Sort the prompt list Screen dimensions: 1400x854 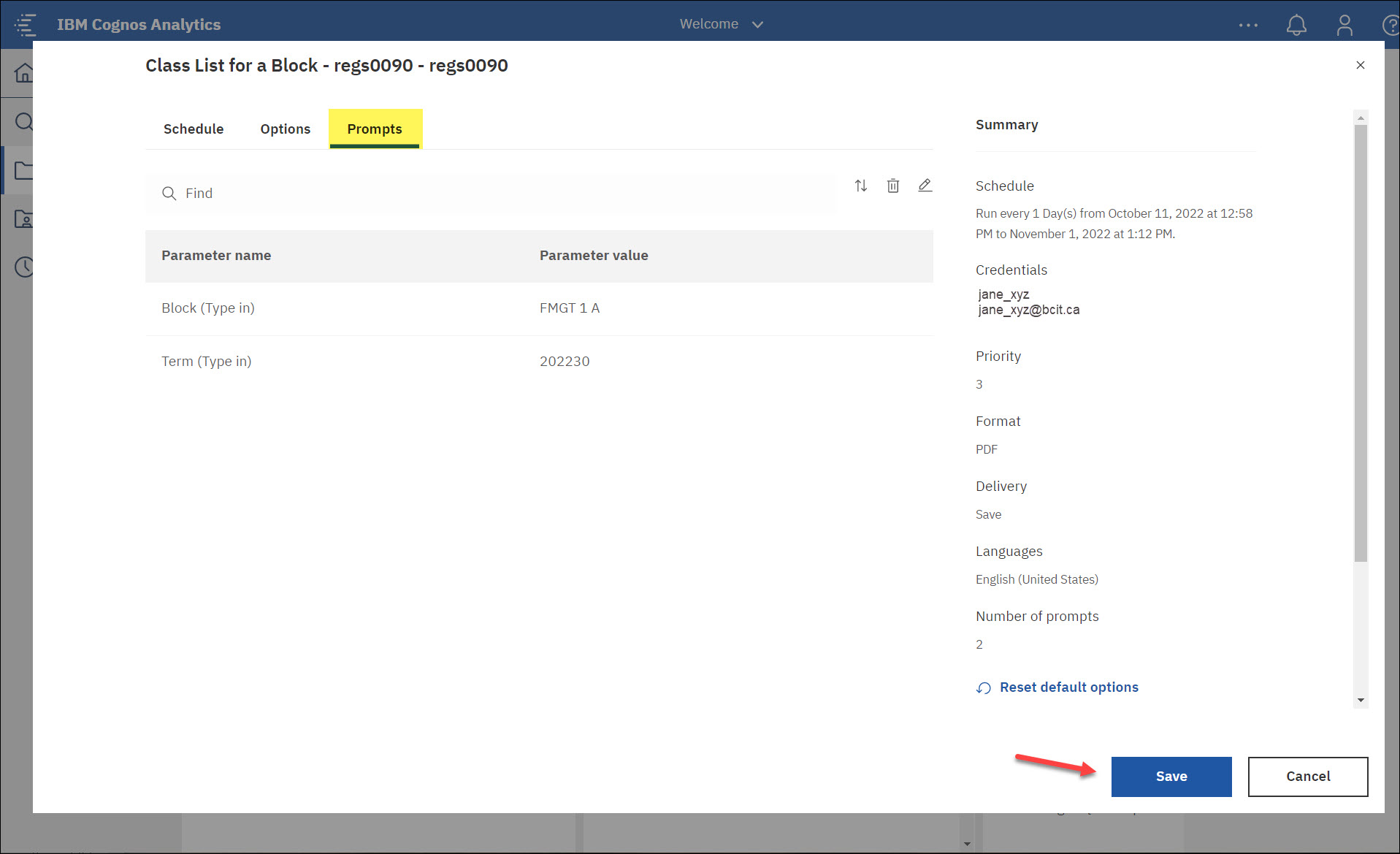point(860,186)
